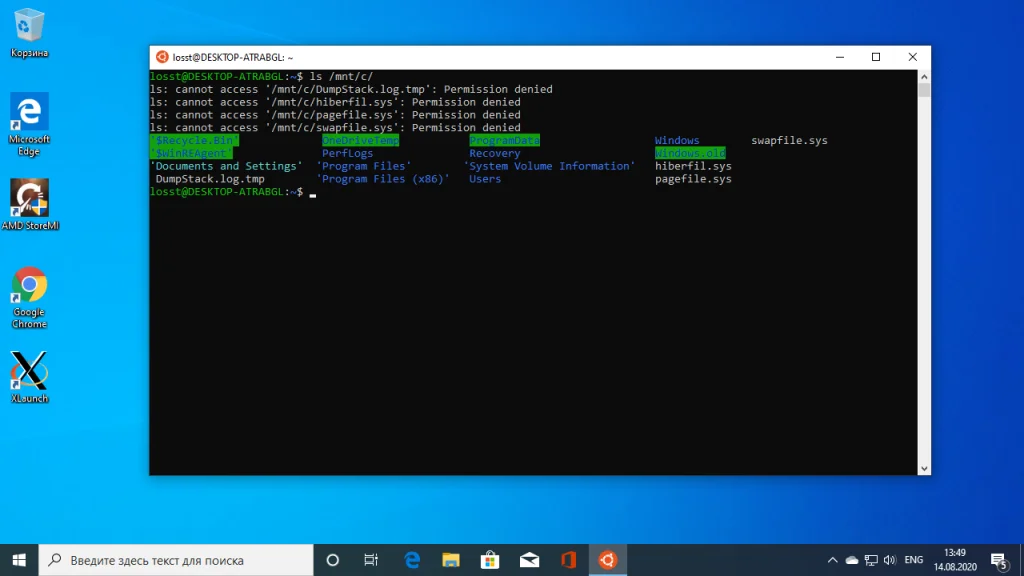Switch the ENG input language indicator
Viewport: 1024px width, 576px height.
(914, 560)
